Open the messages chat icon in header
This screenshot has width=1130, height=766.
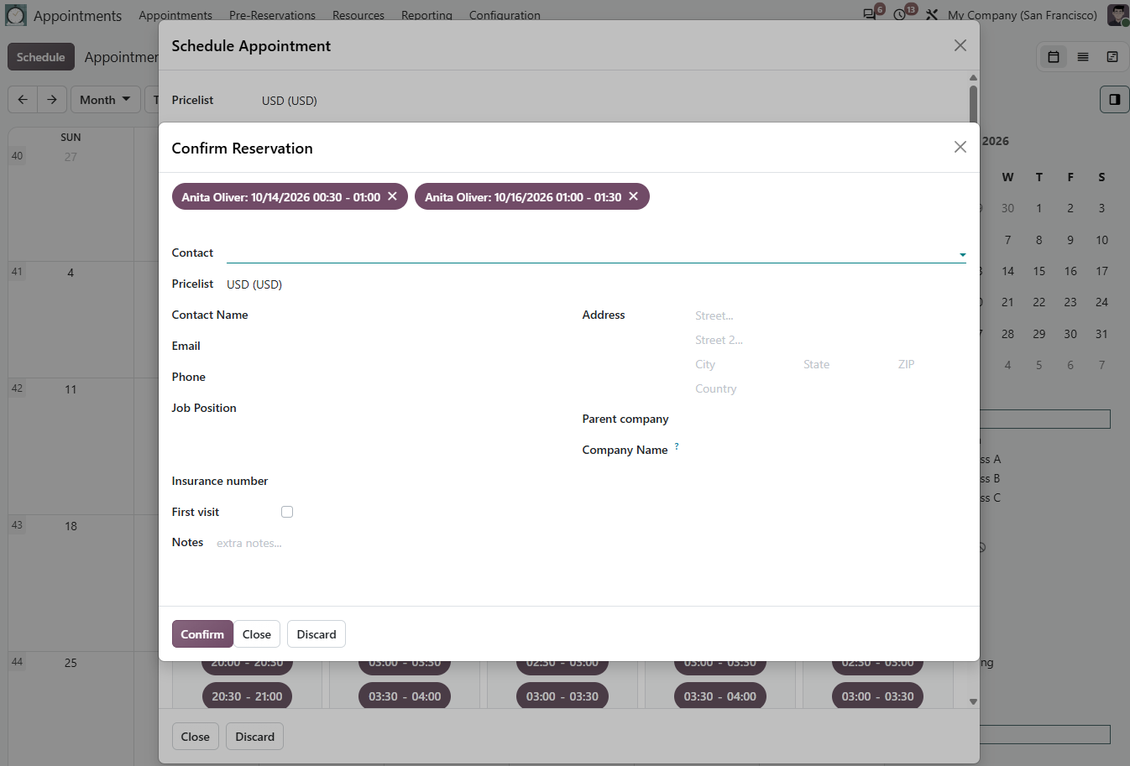tap(870, 14)
